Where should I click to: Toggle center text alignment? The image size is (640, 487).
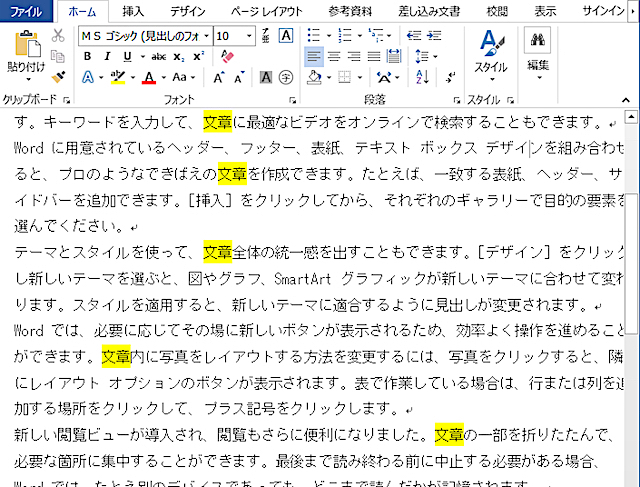tap(334, 57)
